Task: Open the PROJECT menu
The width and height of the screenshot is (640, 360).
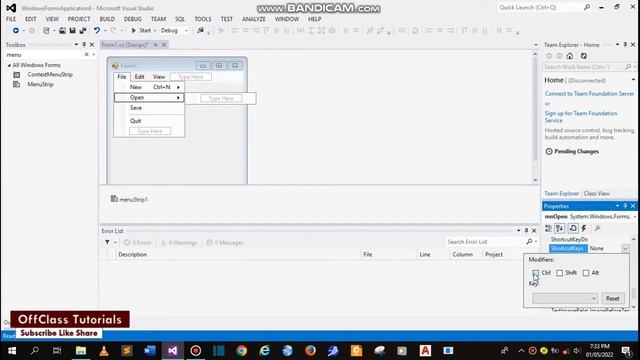Action: (79, 19)
